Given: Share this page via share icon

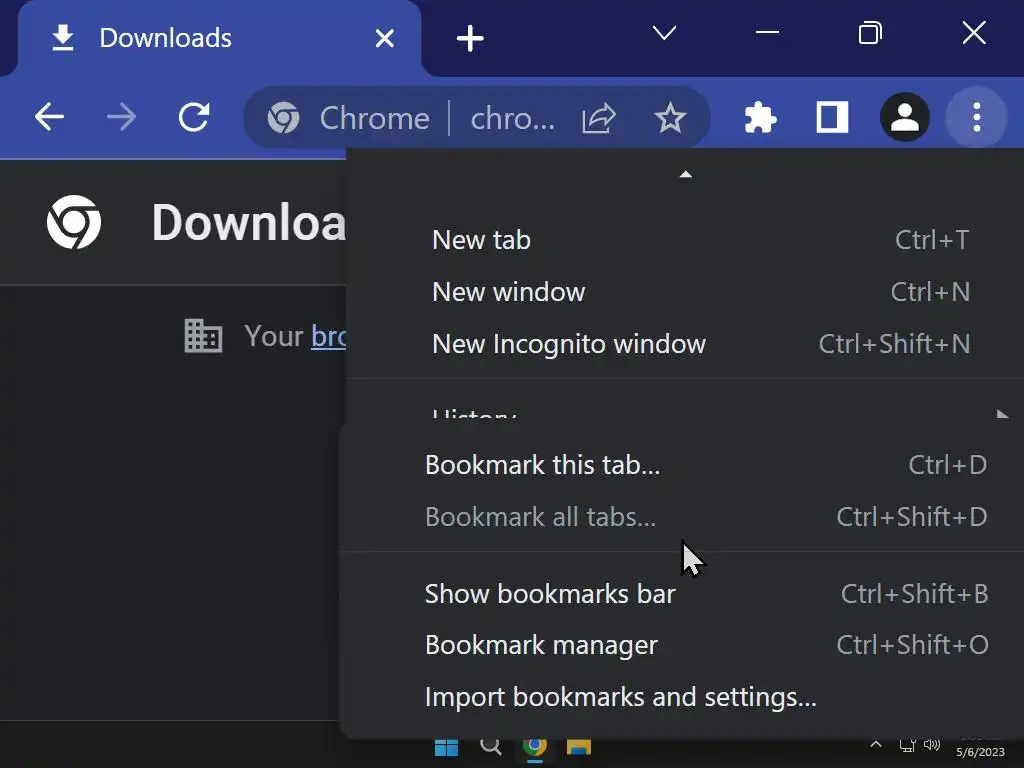Looking at the screenshot, I should pyautogui.click(x=599, y=118).
